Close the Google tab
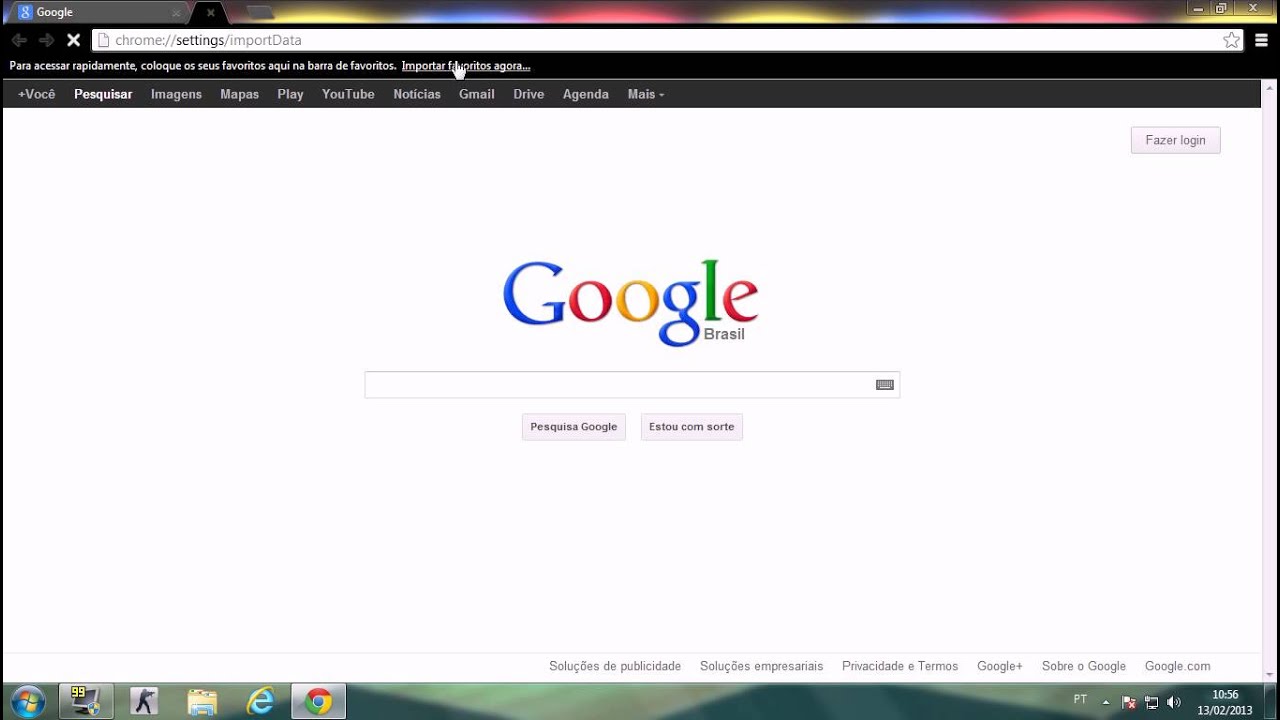The height and width of the screenshot is (720, 1280). point(176,13)
